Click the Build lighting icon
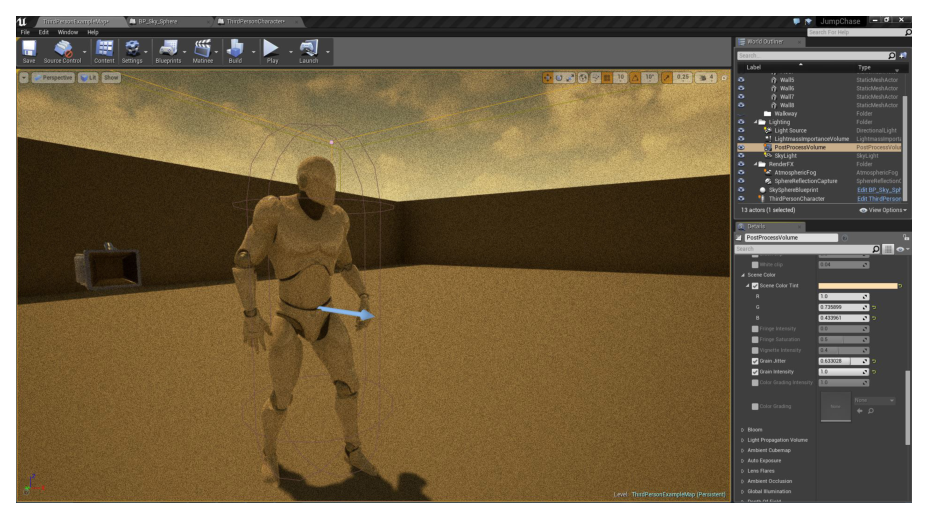Viewport: 929px width, 519px height. [x=235, y=52]
